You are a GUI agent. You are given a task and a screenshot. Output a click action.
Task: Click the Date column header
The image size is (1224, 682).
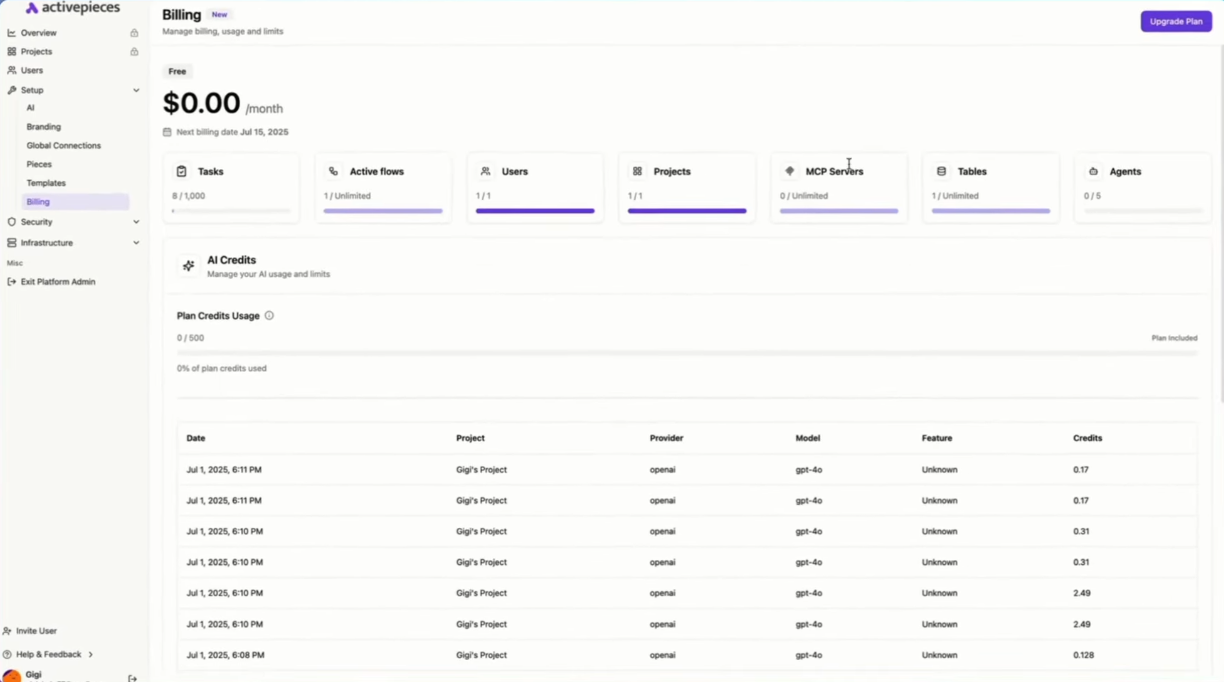pos(196,438)
